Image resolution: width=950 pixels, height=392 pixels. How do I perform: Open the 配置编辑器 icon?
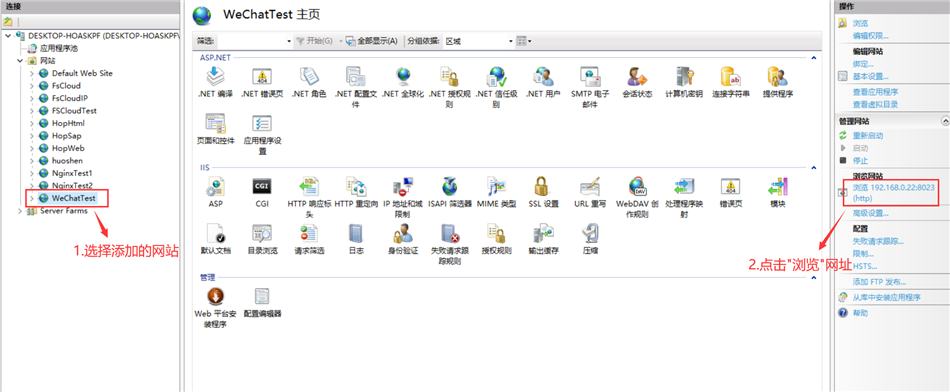(x=262, y=296)
